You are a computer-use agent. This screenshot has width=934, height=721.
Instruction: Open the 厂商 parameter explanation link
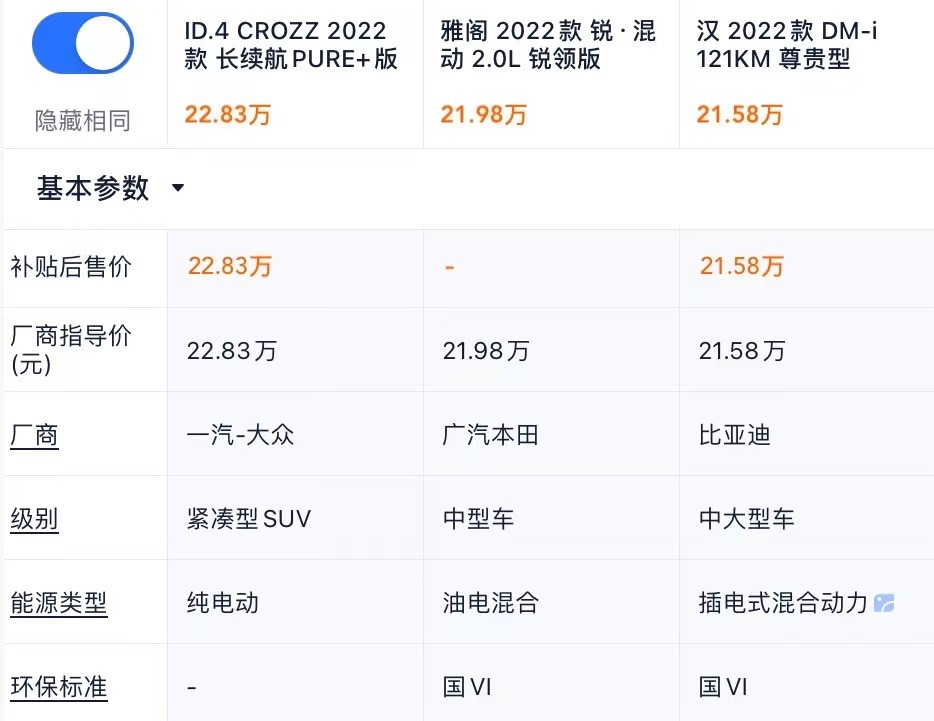click(34, 436)
